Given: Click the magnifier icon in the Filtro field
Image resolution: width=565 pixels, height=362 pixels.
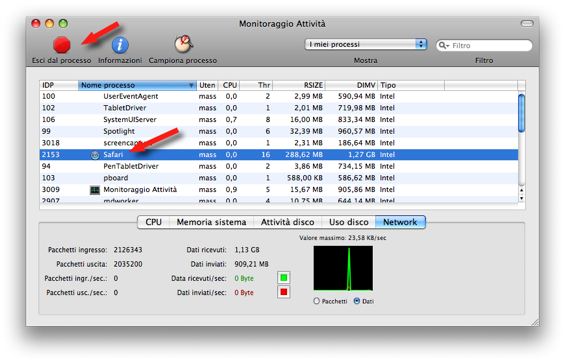Looking at the screenshot, I should coord(443,45).
